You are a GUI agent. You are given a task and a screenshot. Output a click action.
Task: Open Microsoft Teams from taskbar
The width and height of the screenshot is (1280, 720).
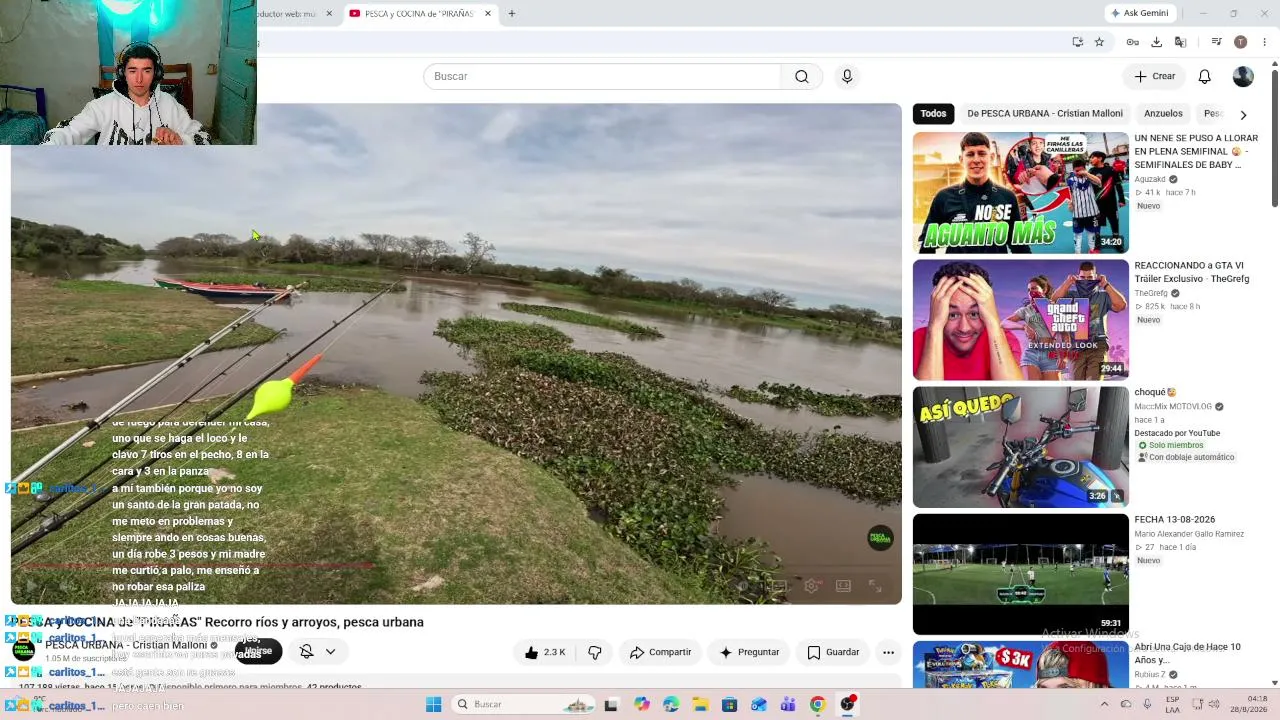789,705
